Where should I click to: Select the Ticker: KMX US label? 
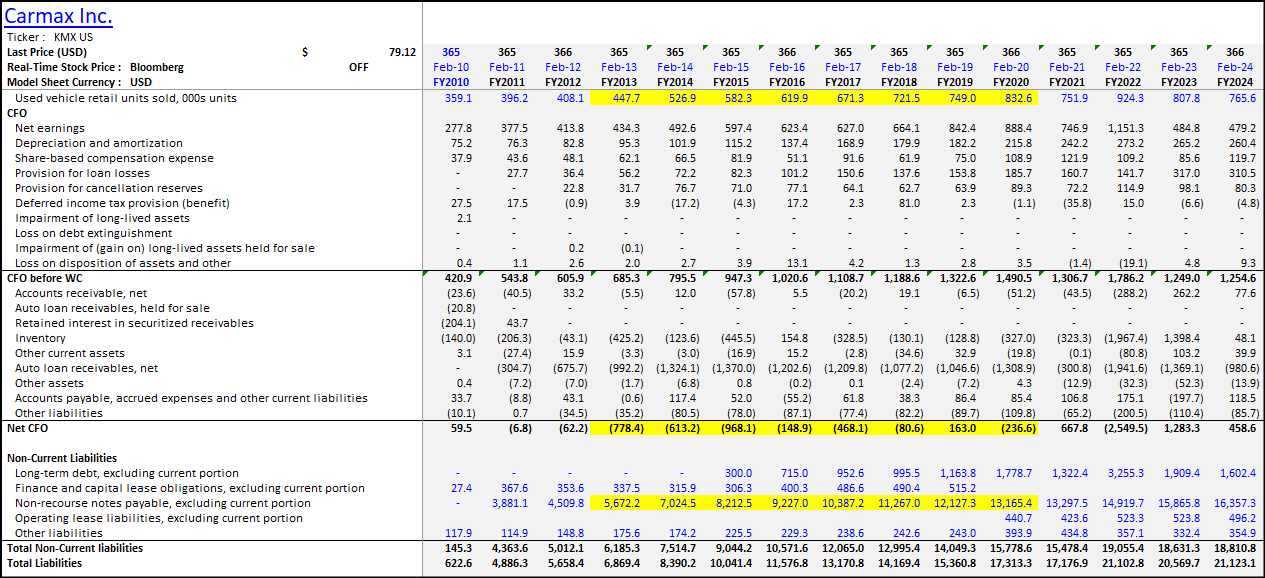click(x=50, y=37)
